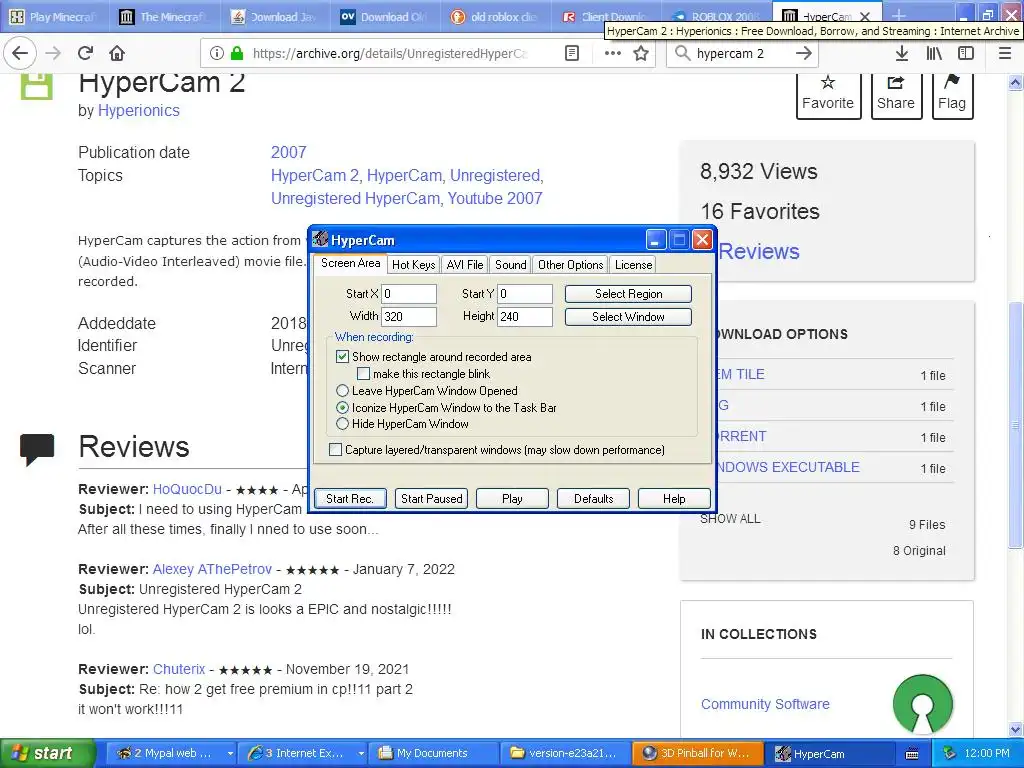
Task: Open the 2007 publication date link
Action: [289, 152]
